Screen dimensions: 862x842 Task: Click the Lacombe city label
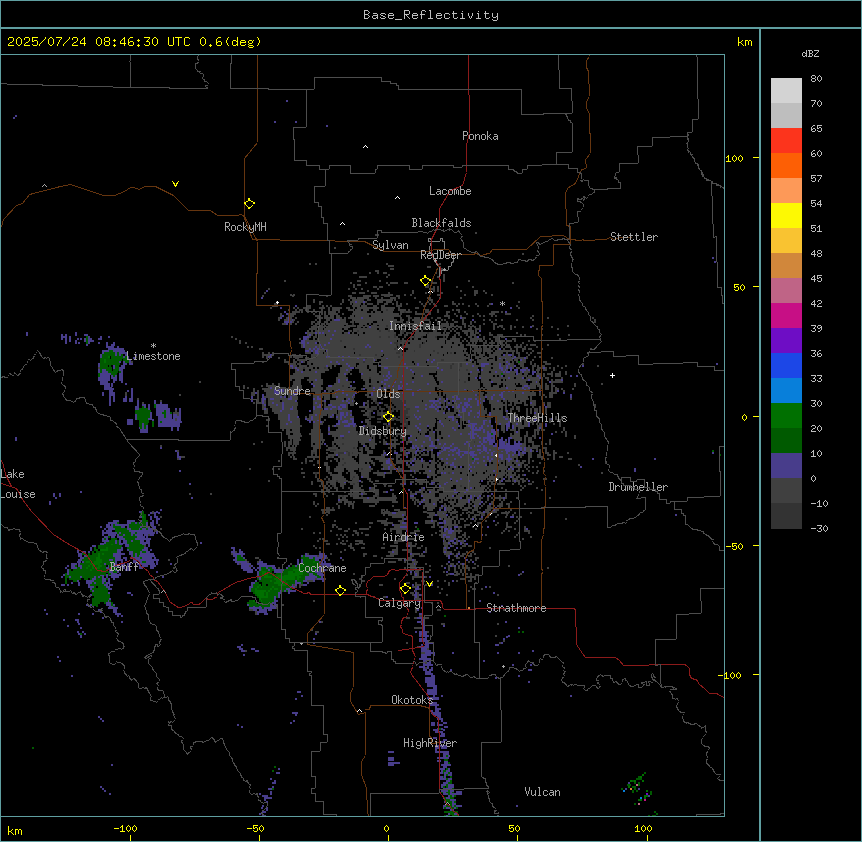450,191
